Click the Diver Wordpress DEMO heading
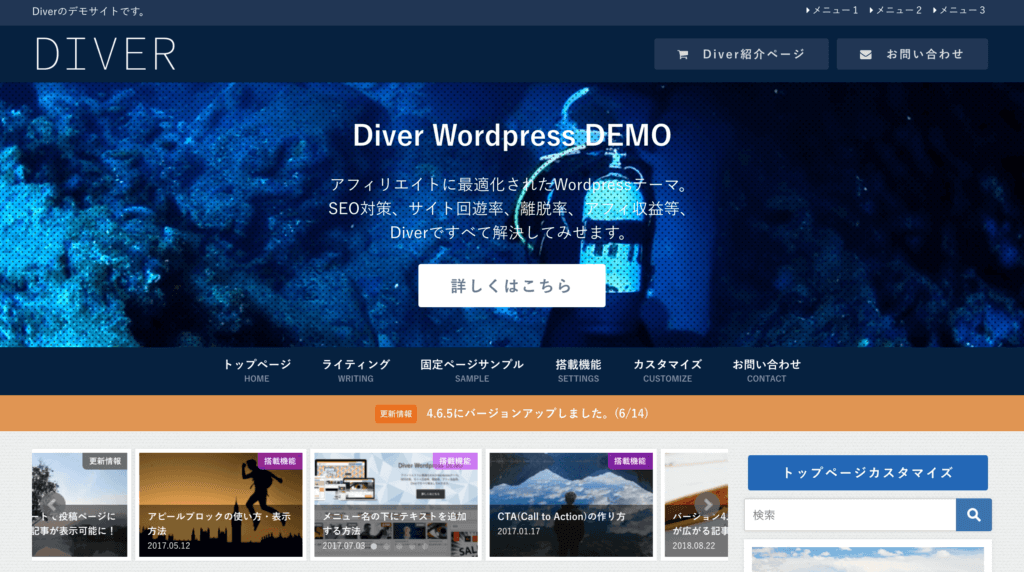The height and width of the screenshot is (572, 1024). (511, 136)
